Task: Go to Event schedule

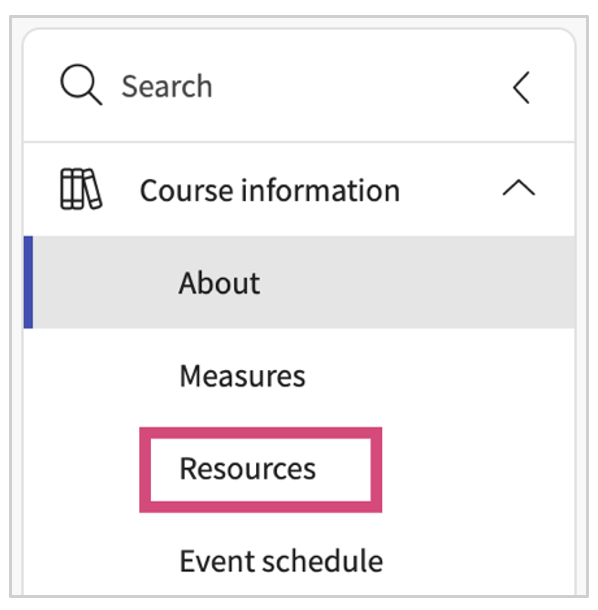Action: click(281, 561)
